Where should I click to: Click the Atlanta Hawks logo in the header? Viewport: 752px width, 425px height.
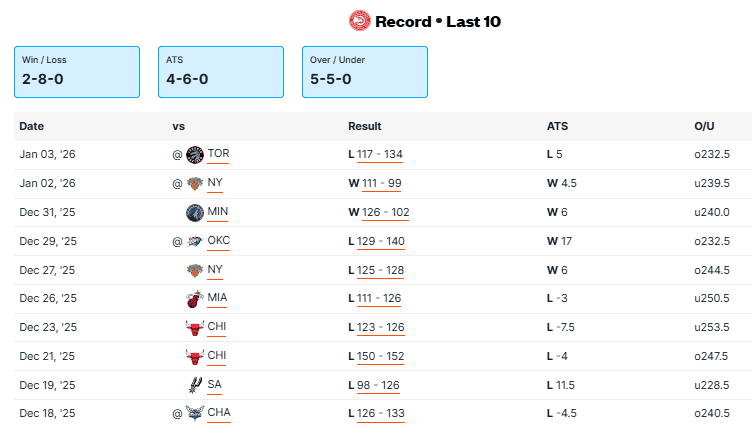(x=360, y=21)
